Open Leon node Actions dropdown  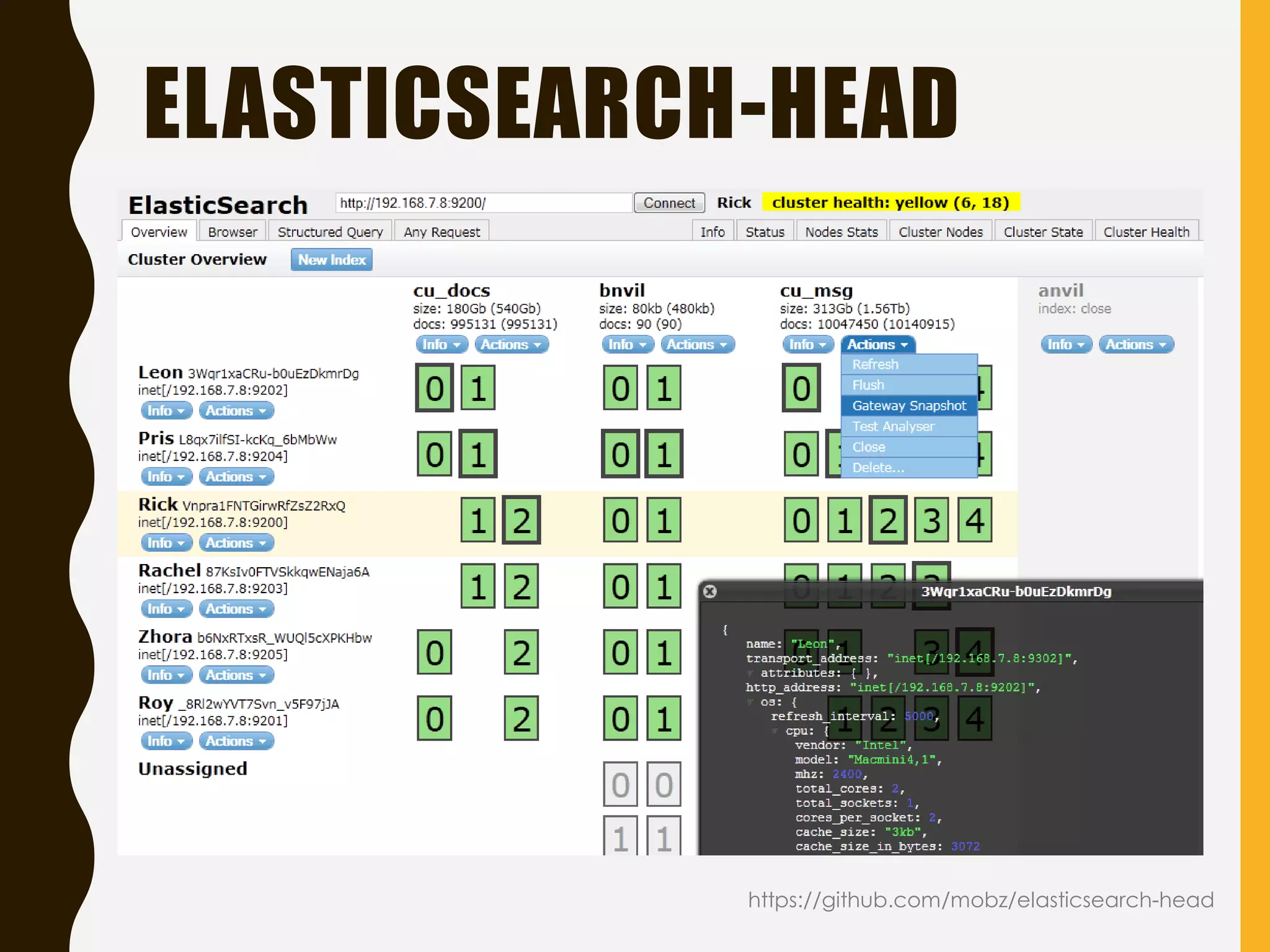(x=236, y=411)
